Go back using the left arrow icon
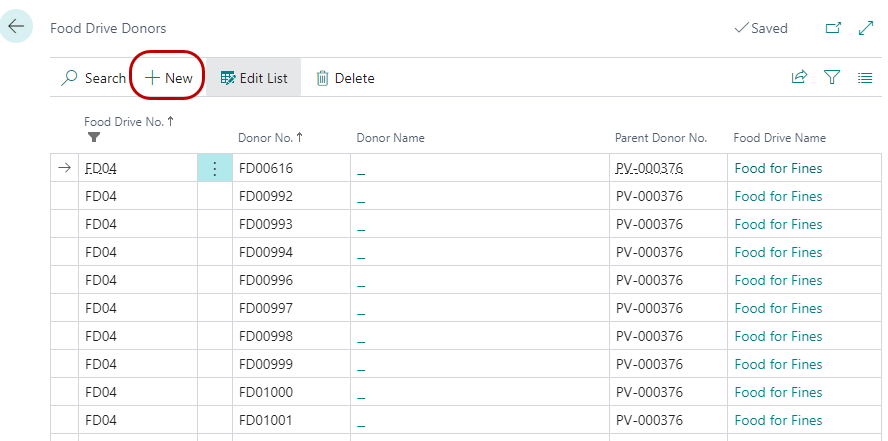 point(17,27)
